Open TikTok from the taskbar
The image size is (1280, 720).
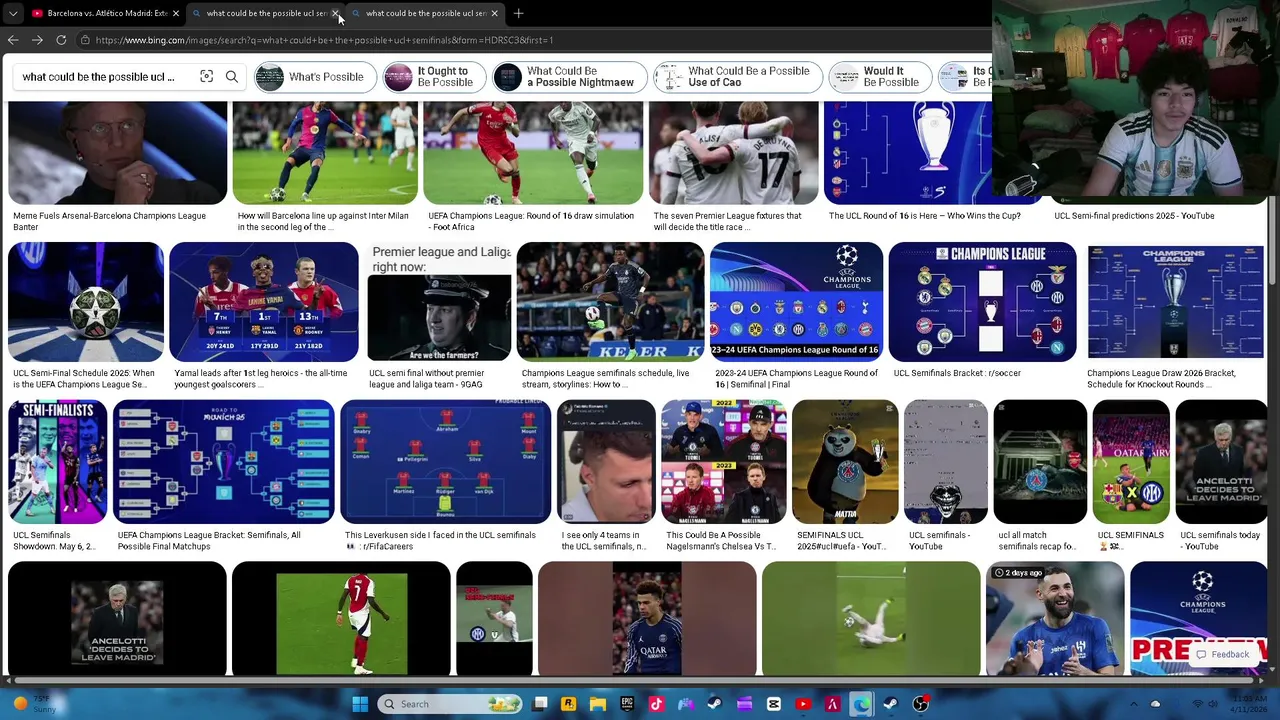pos(656,704)
